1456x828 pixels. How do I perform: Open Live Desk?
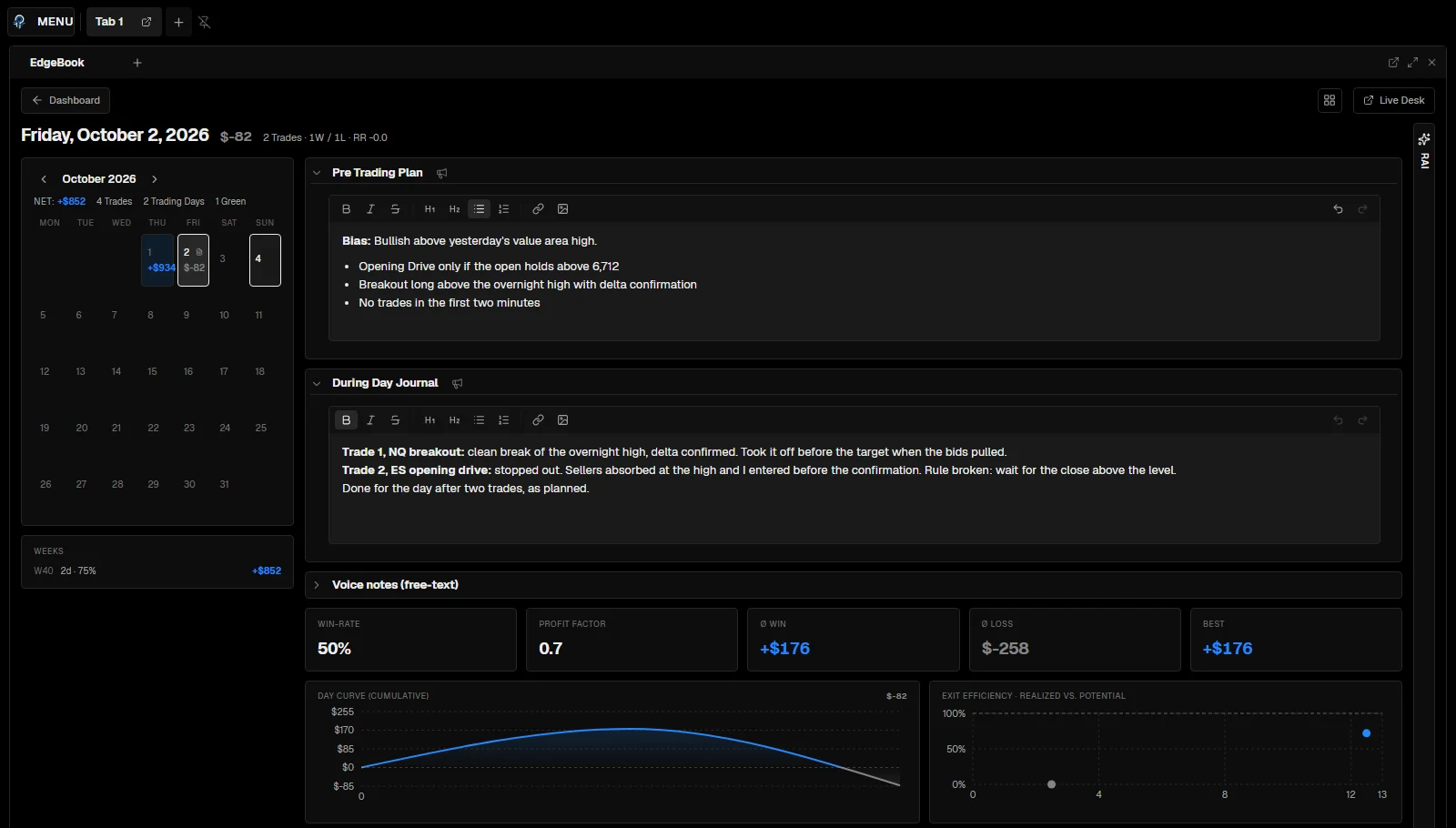[x=1394, y=100]
